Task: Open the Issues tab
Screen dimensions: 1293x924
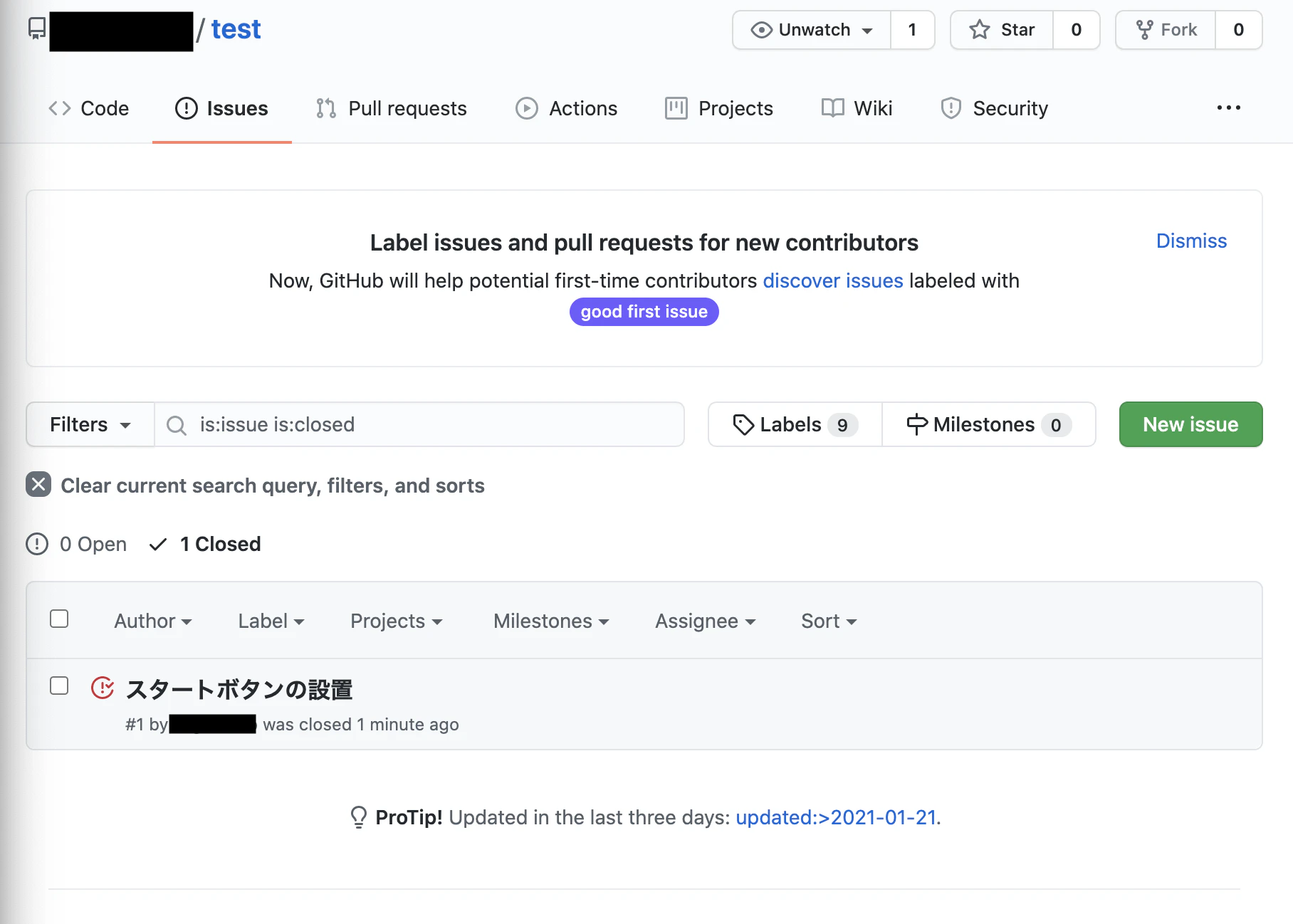Action: point(221,108)
